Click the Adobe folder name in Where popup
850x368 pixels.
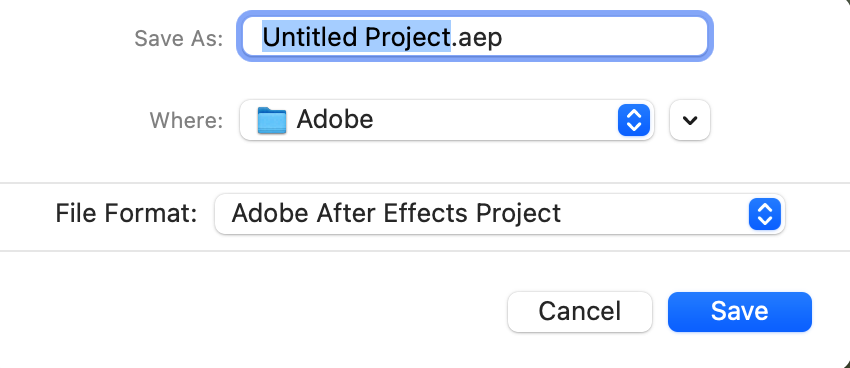coord(334,120)
